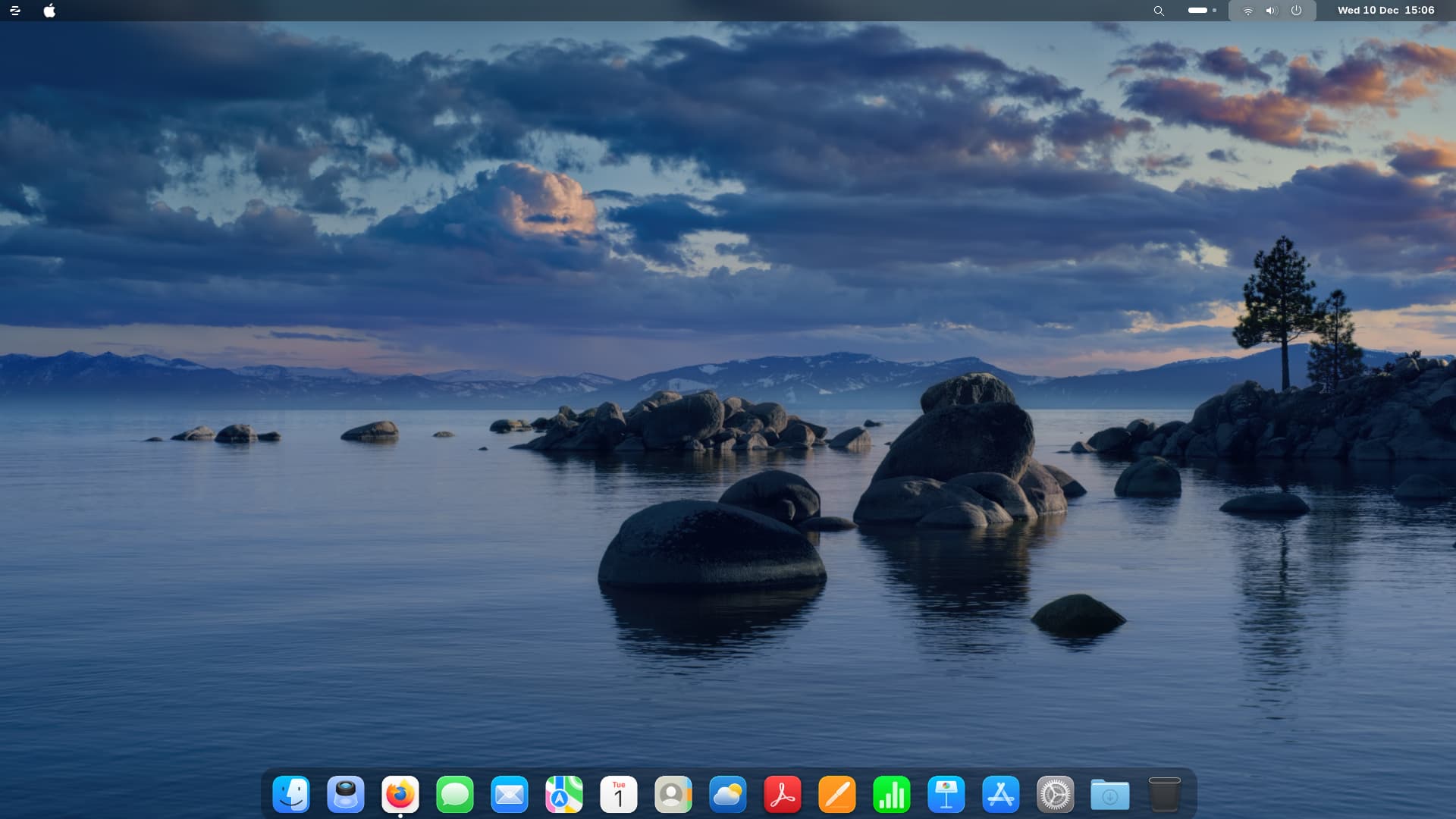Open the Numbers spreadsheet app
Viewport: 1456px width, 819px height.
pos(892,795)
